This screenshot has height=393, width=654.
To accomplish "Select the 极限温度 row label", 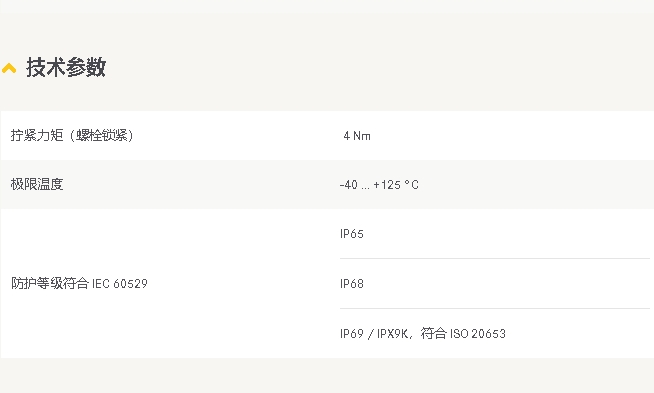I will (37, 184).
